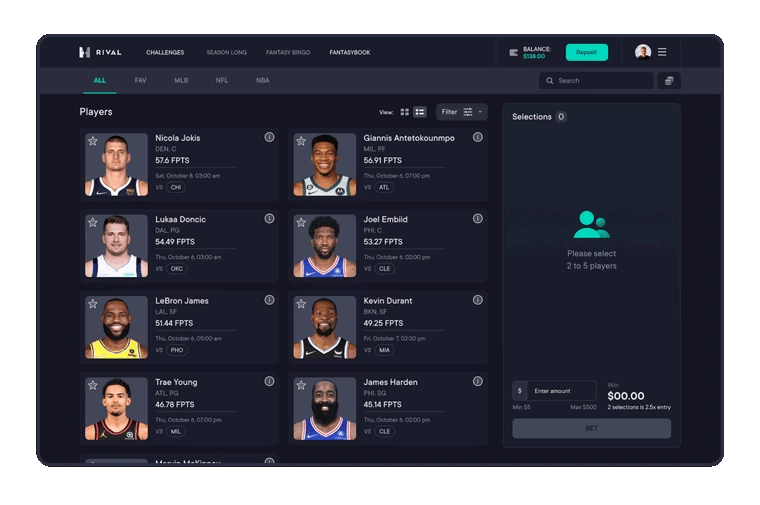Click the Rival logo
This screenshot has height=505, width=760.
(100, 52)
